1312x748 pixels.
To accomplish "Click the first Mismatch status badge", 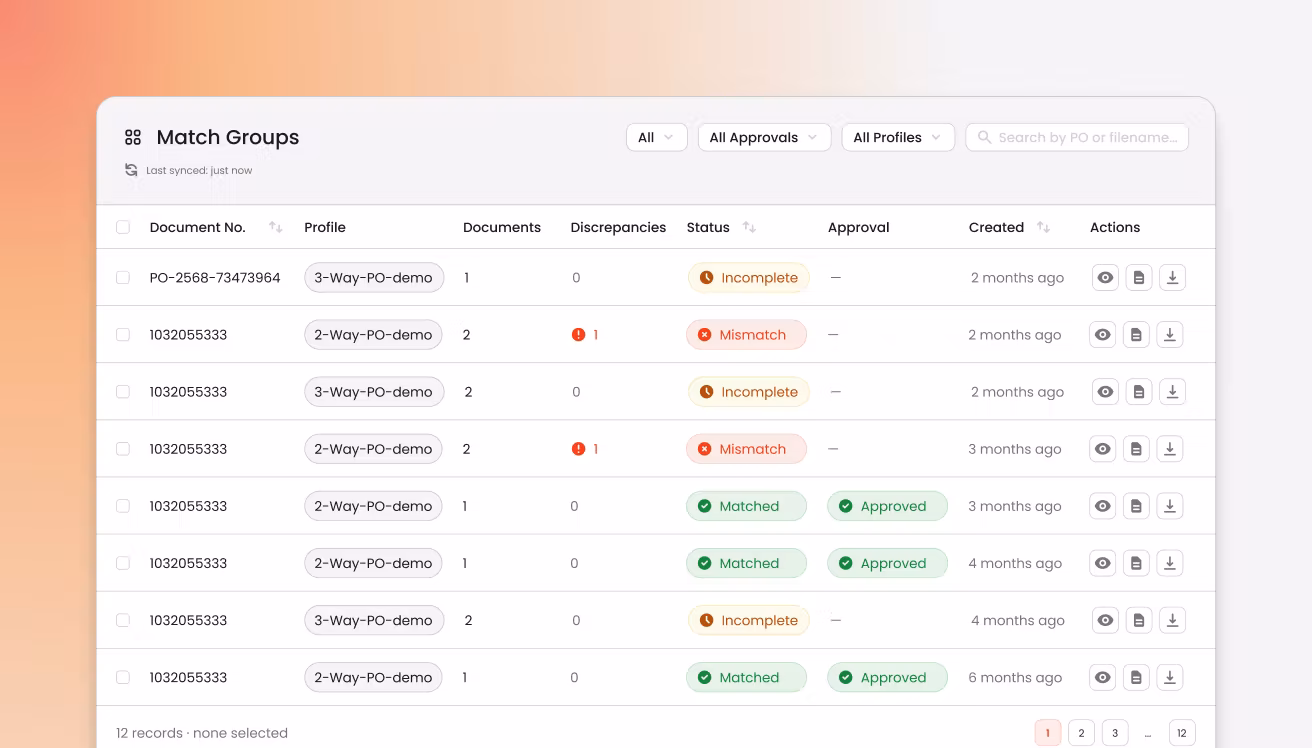I will [746, 335].
